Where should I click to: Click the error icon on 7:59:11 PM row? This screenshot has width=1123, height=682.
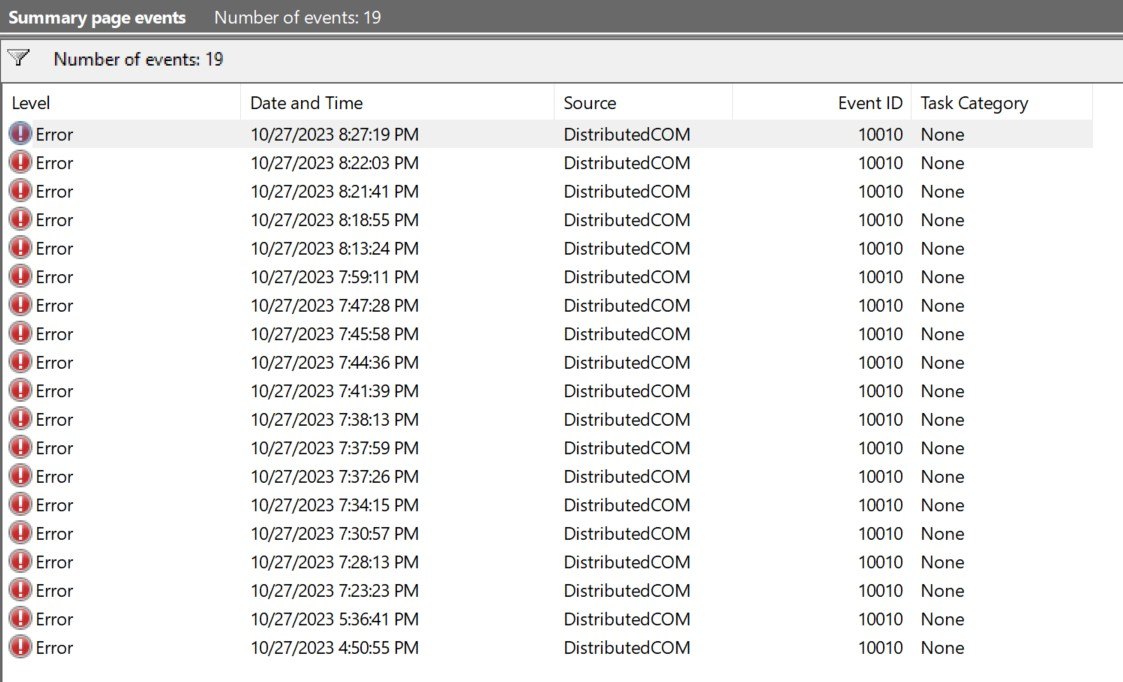coord(20,277)
